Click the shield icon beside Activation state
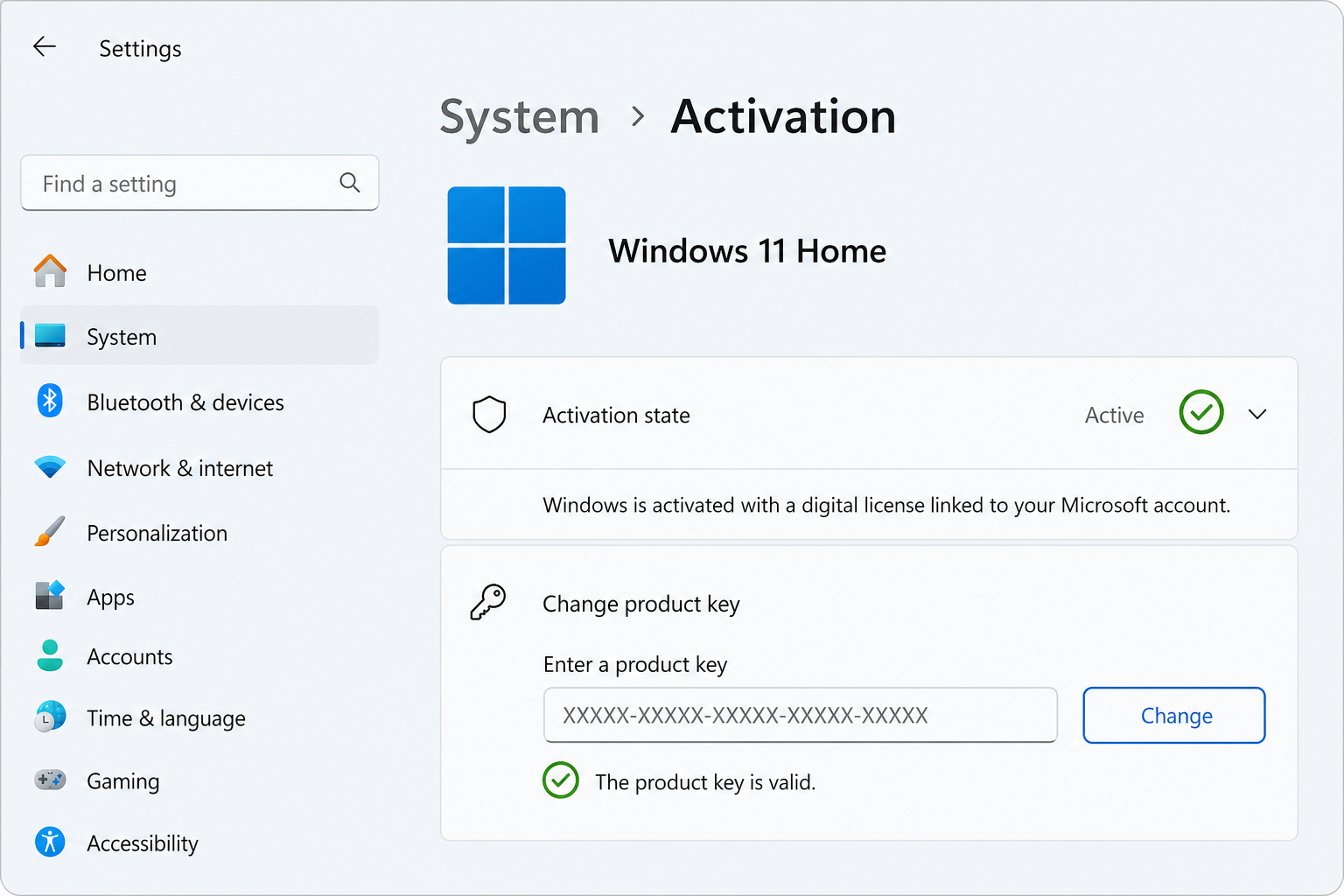The height and width of the screenshot is (896, 1344). coord(489,415)
